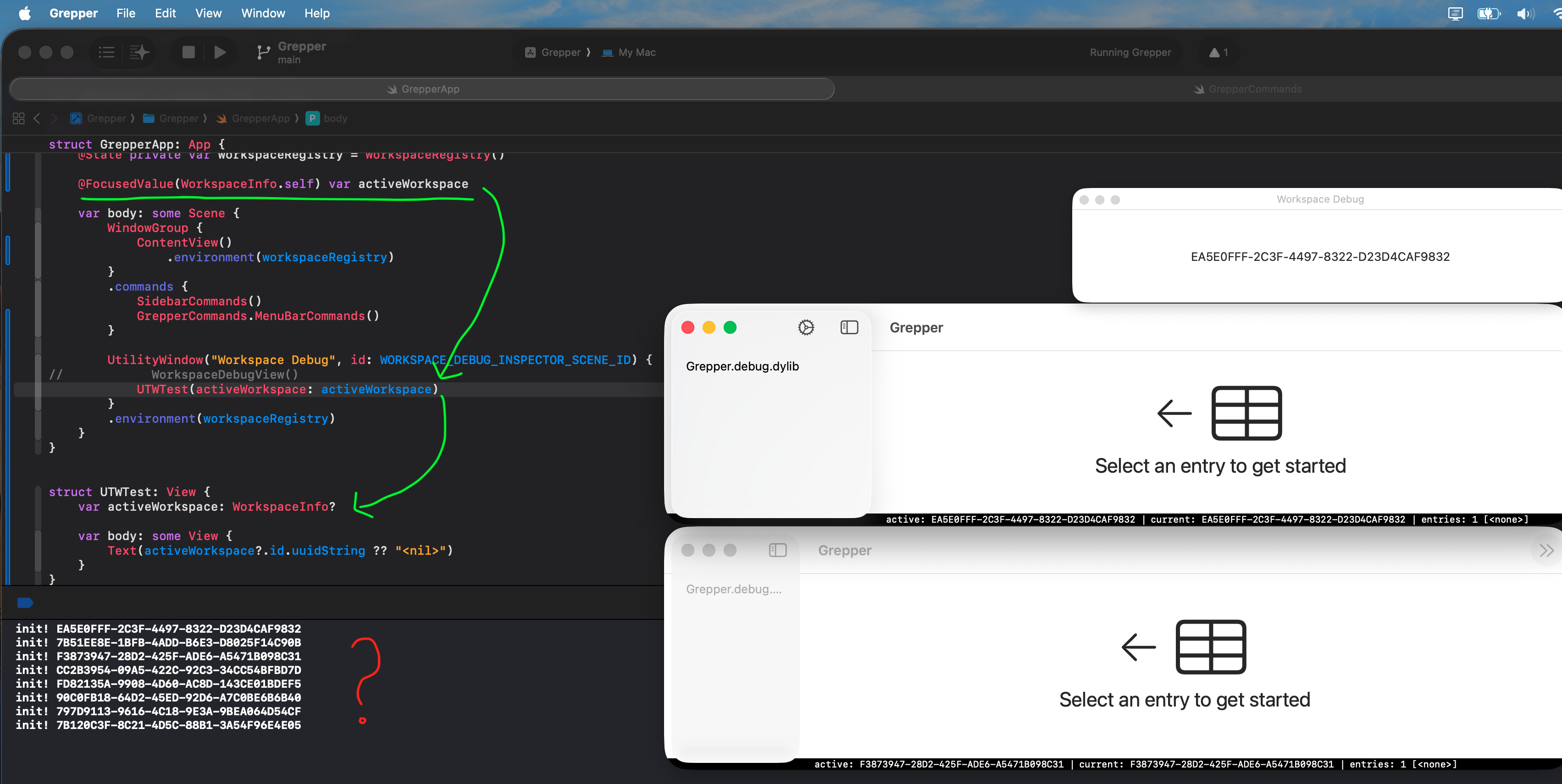
Task: Click the status line of back Grepper window
Action: click(x=1135, y=764)
